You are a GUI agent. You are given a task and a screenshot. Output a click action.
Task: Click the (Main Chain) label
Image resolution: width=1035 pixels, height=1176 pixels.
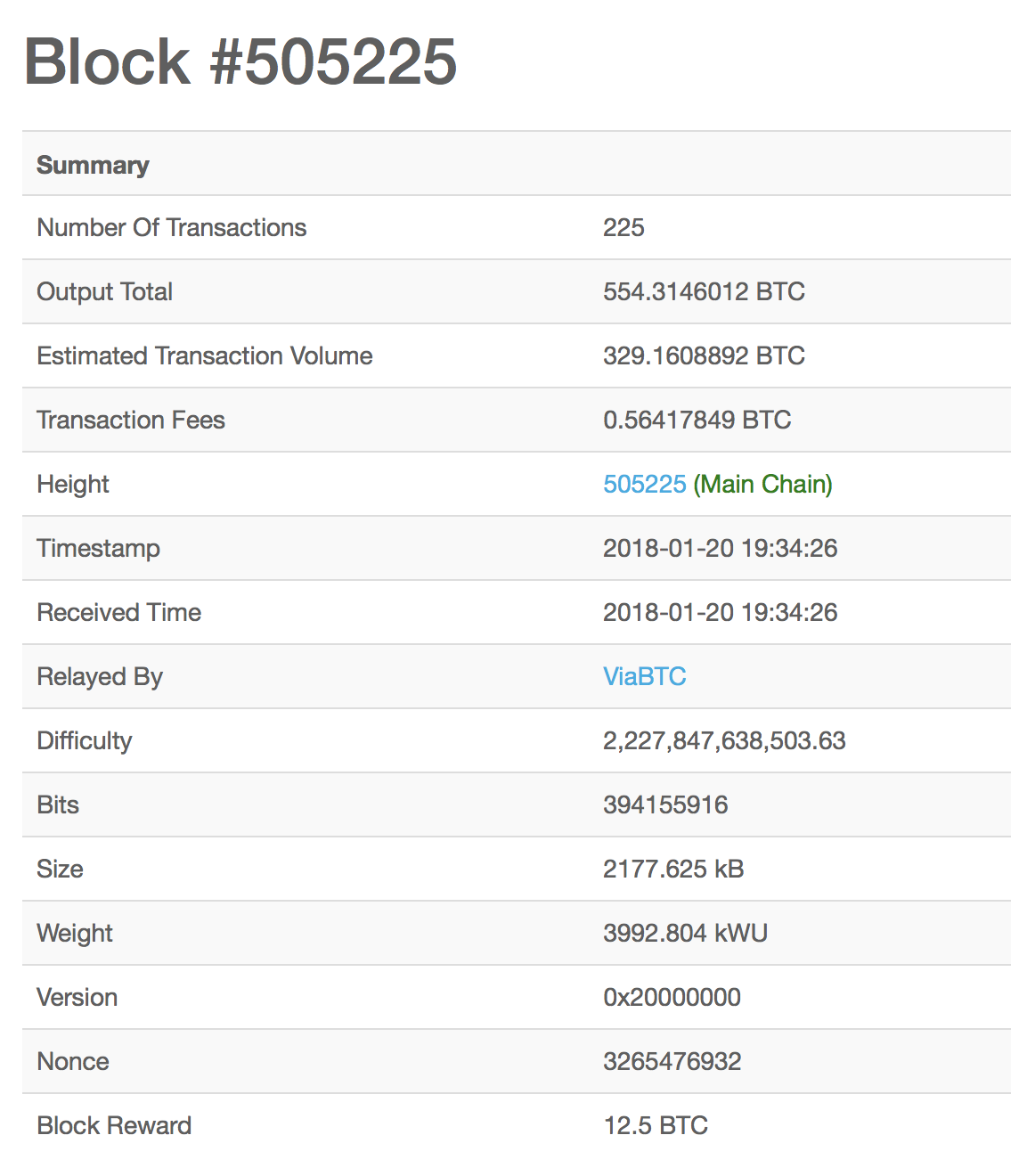click(762, 484)
